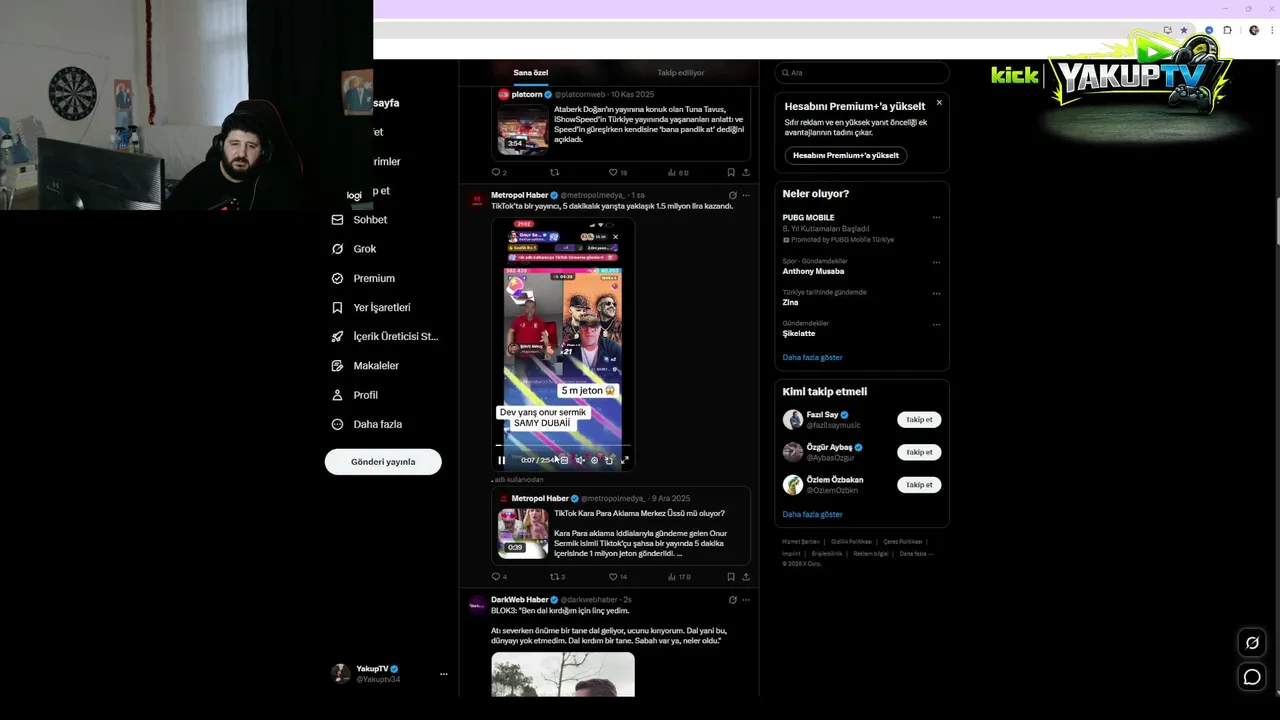Open the floating Grok button at bottom right
Viewport: 1280px width, 720px height.
tap(1252, 642)
